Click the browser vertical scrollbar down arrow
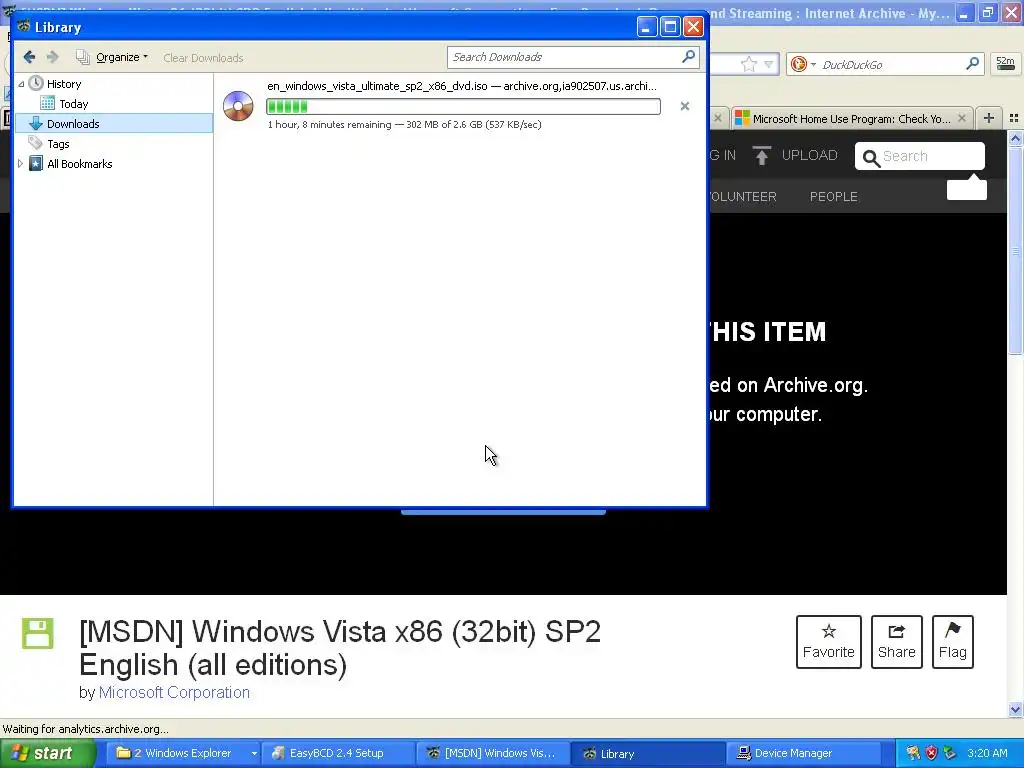The height and width of the screenshot is (768, 1024). 1015,709
